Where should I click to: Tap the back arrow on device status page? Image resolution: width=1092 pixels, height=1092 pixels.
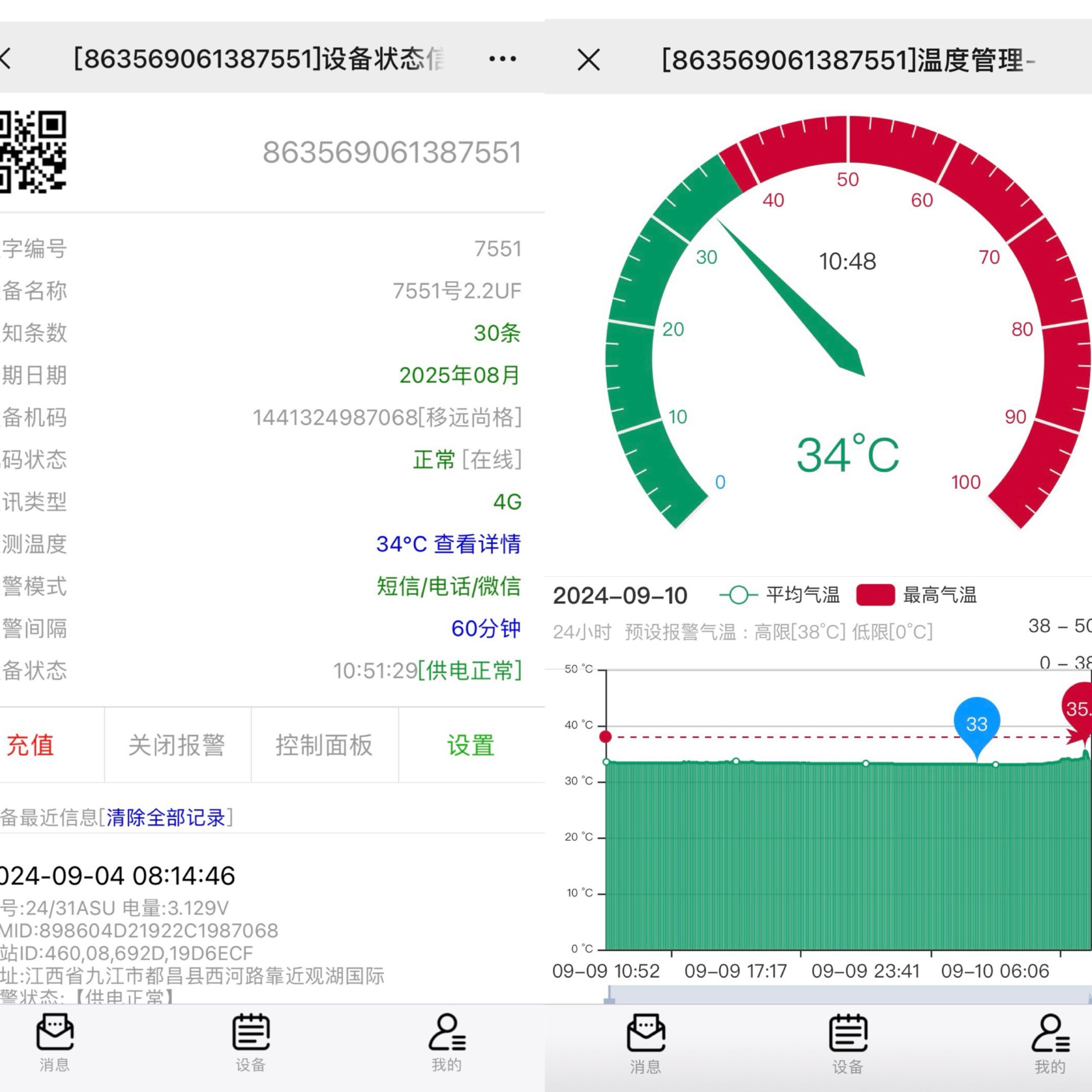coord(6,59)
